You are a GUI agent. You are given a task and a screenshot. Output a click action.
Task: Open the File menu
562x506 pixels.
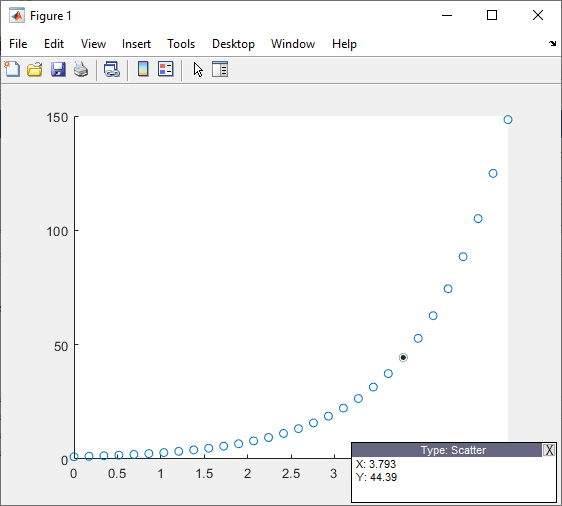click(x=18, y=44)
